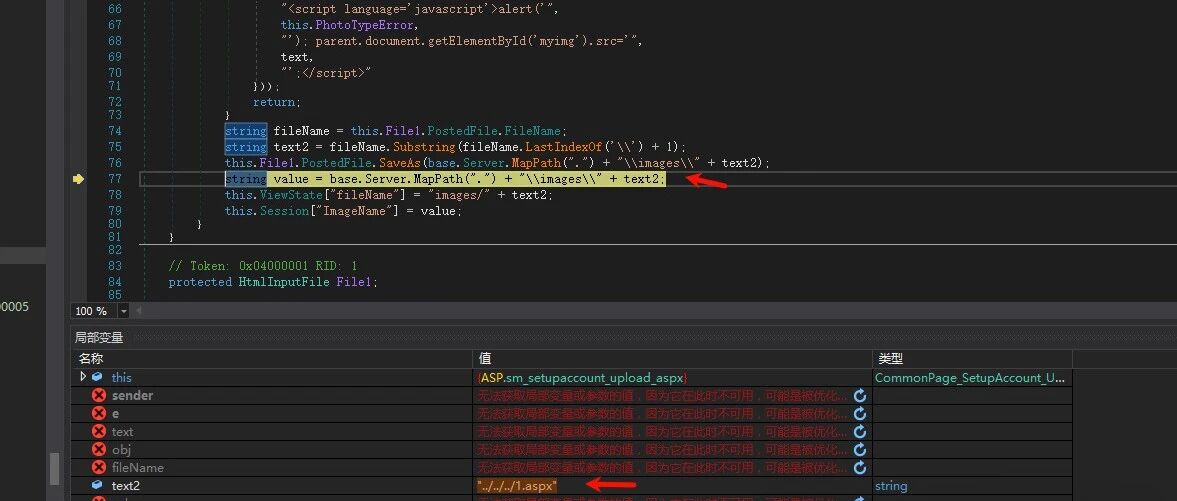
Task: Click line number 74 in the gutter
Action: [114, 131]
